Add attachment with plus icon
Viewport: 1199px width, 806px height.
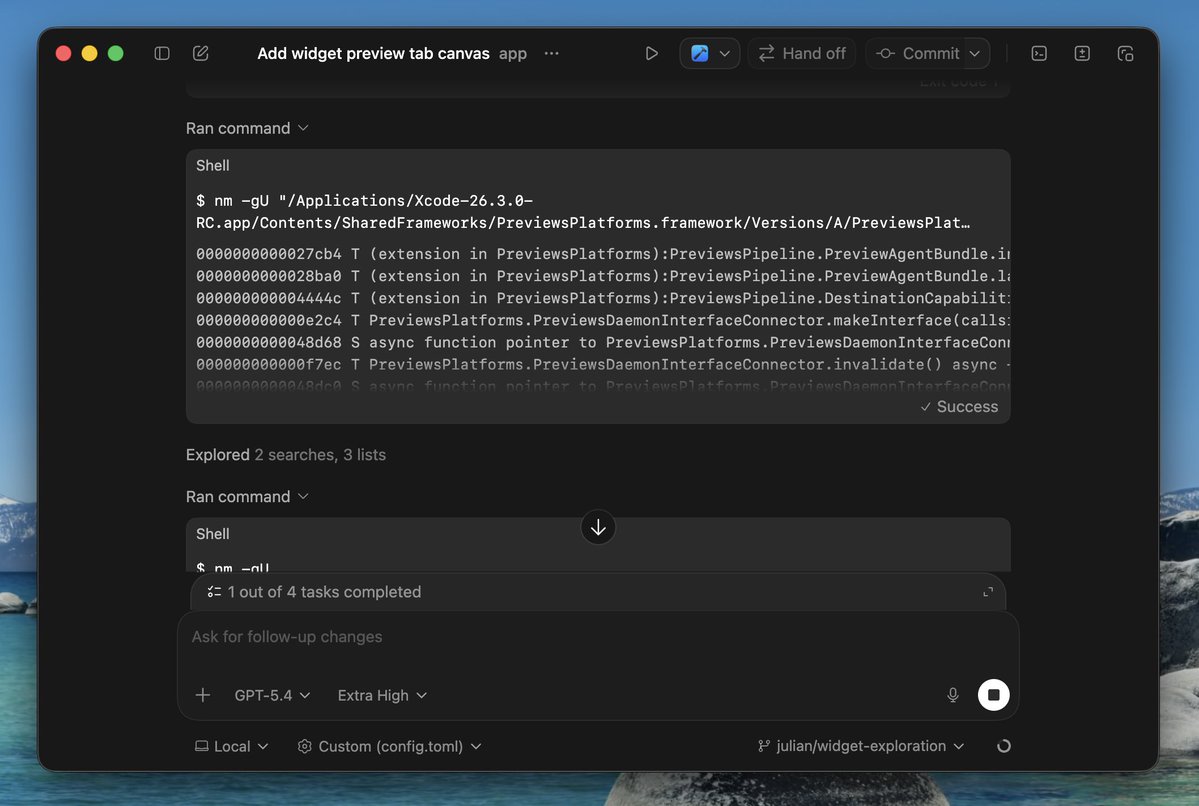203,695
